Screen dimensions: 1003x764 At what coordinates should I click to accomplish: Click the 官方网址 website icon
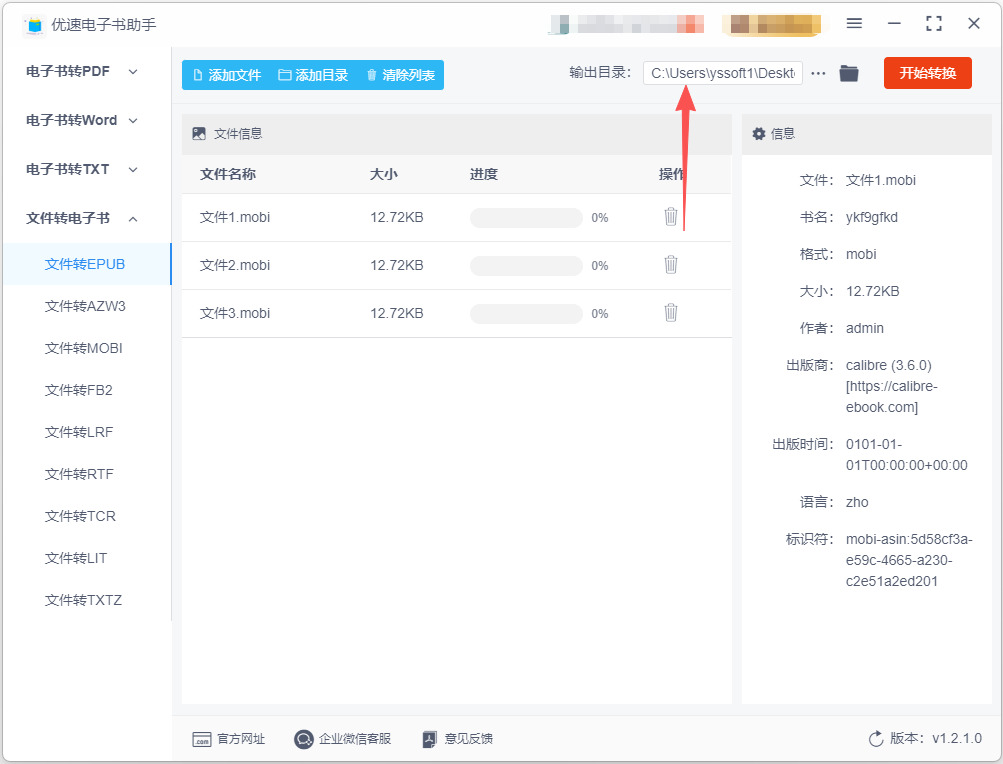[201, 739]
